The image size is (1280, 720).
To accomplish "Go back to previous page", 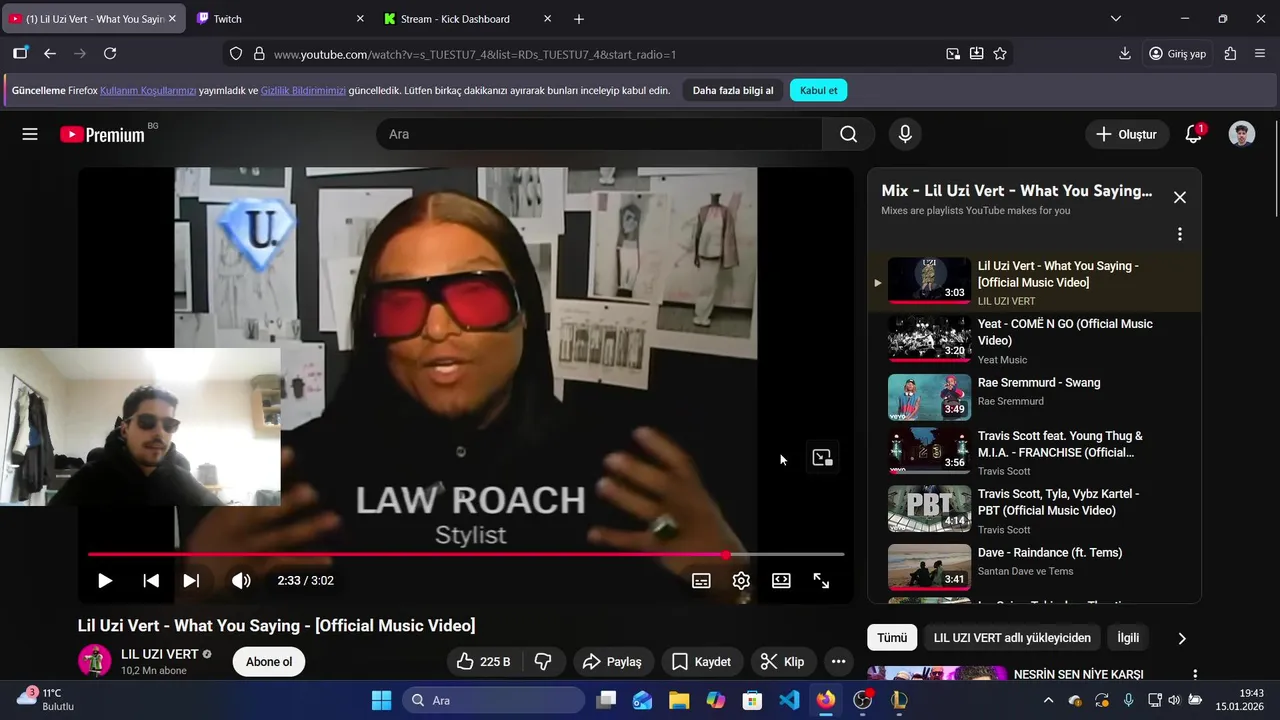I will [50, 54].
